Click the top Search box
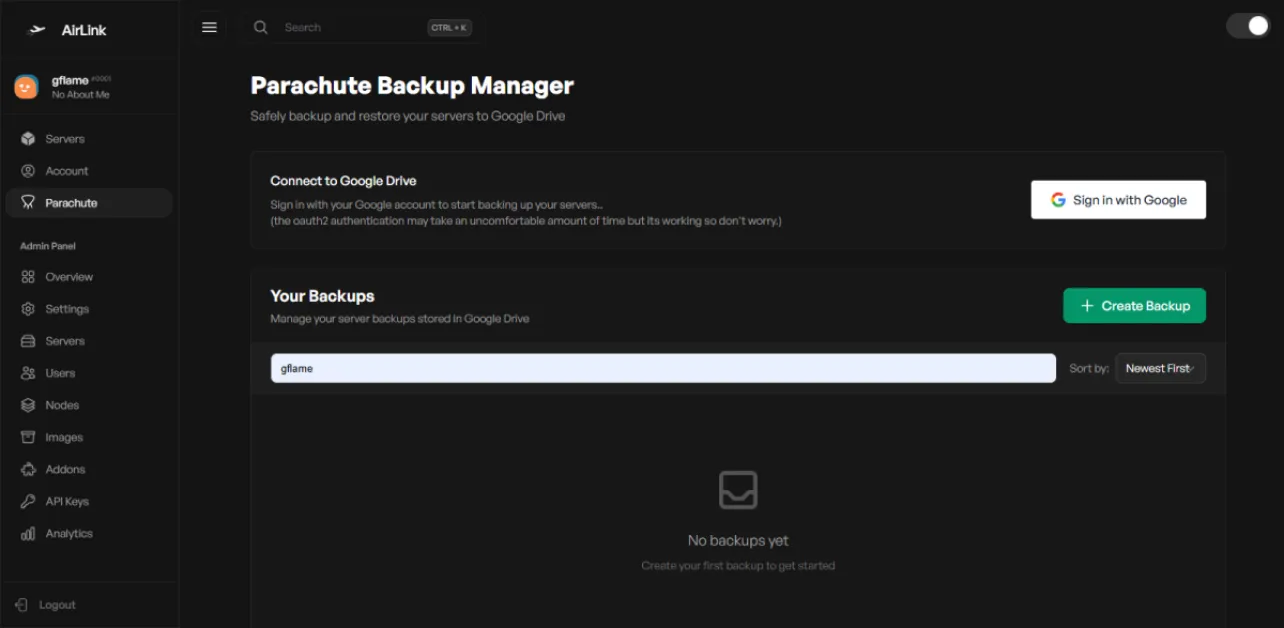Image resolution: width=1284 pixels, height=628 pixels. [350, 28]
